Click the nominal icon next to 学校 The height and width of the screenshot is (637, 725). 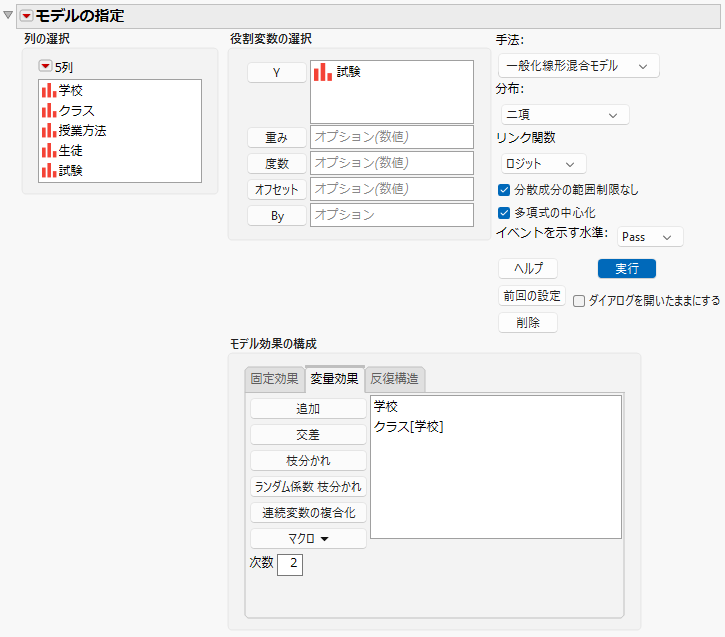(x=49, y=91)
